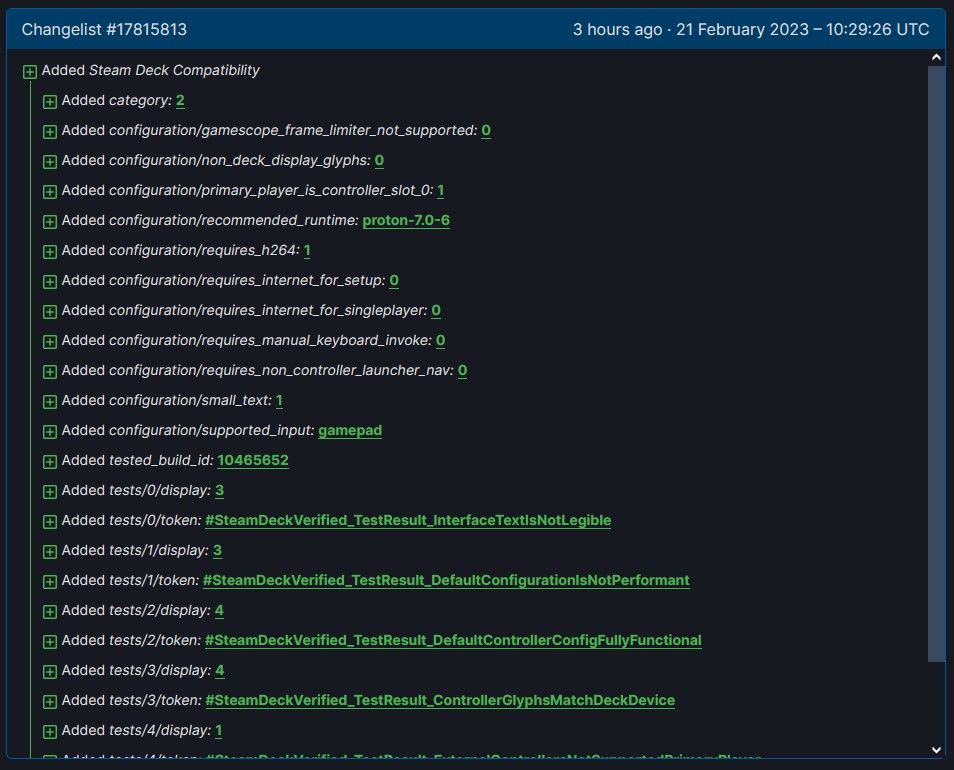This screenshot has width=954, height=770.
Task: Click plus icon for tests/2/token row
Action: pyautogui.click(x=50, y=642)
